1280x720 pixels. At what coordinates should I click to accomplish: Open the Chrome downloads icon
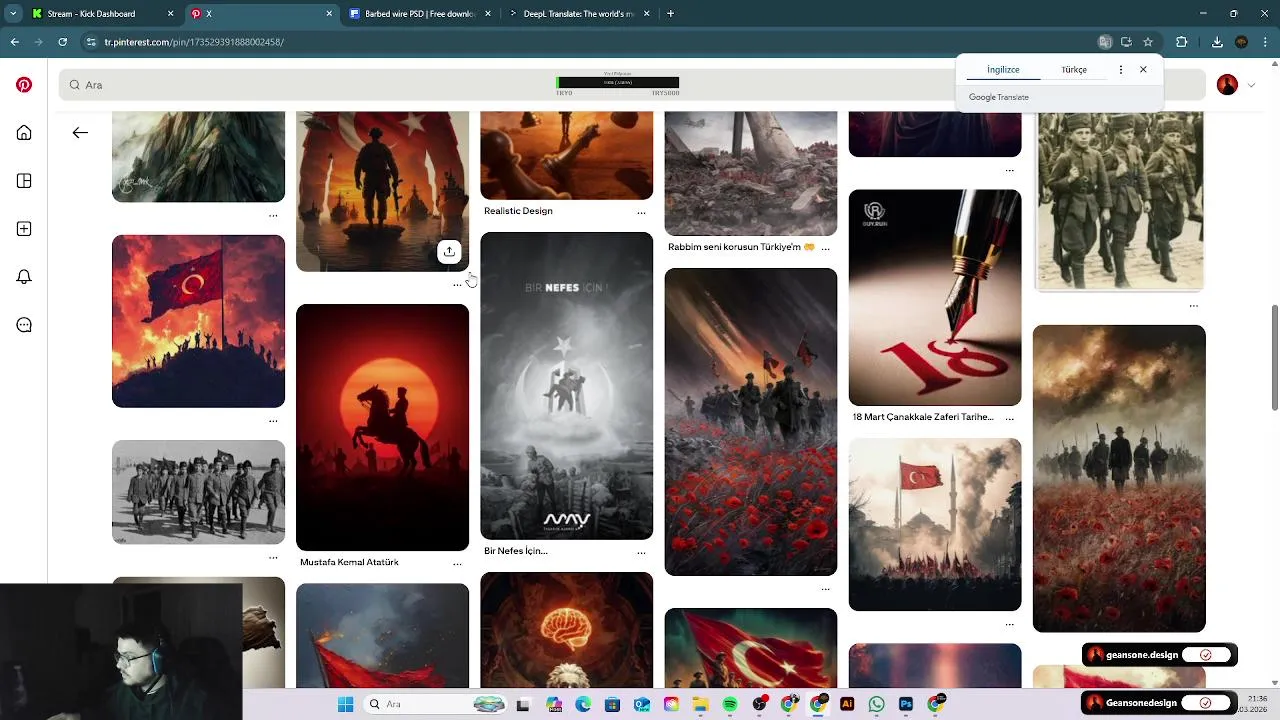(x=1217, y=42)
